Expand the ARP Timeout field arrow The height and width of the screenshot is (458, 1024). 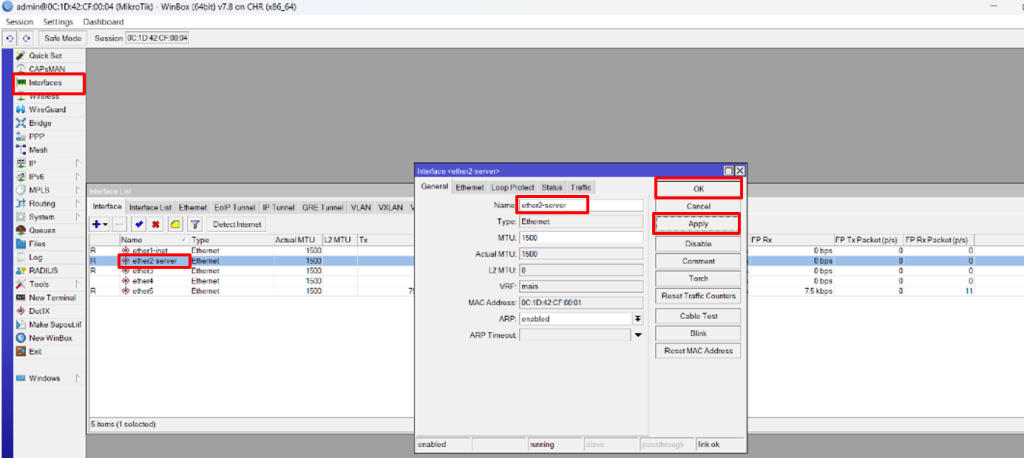(x=637, y=335)
